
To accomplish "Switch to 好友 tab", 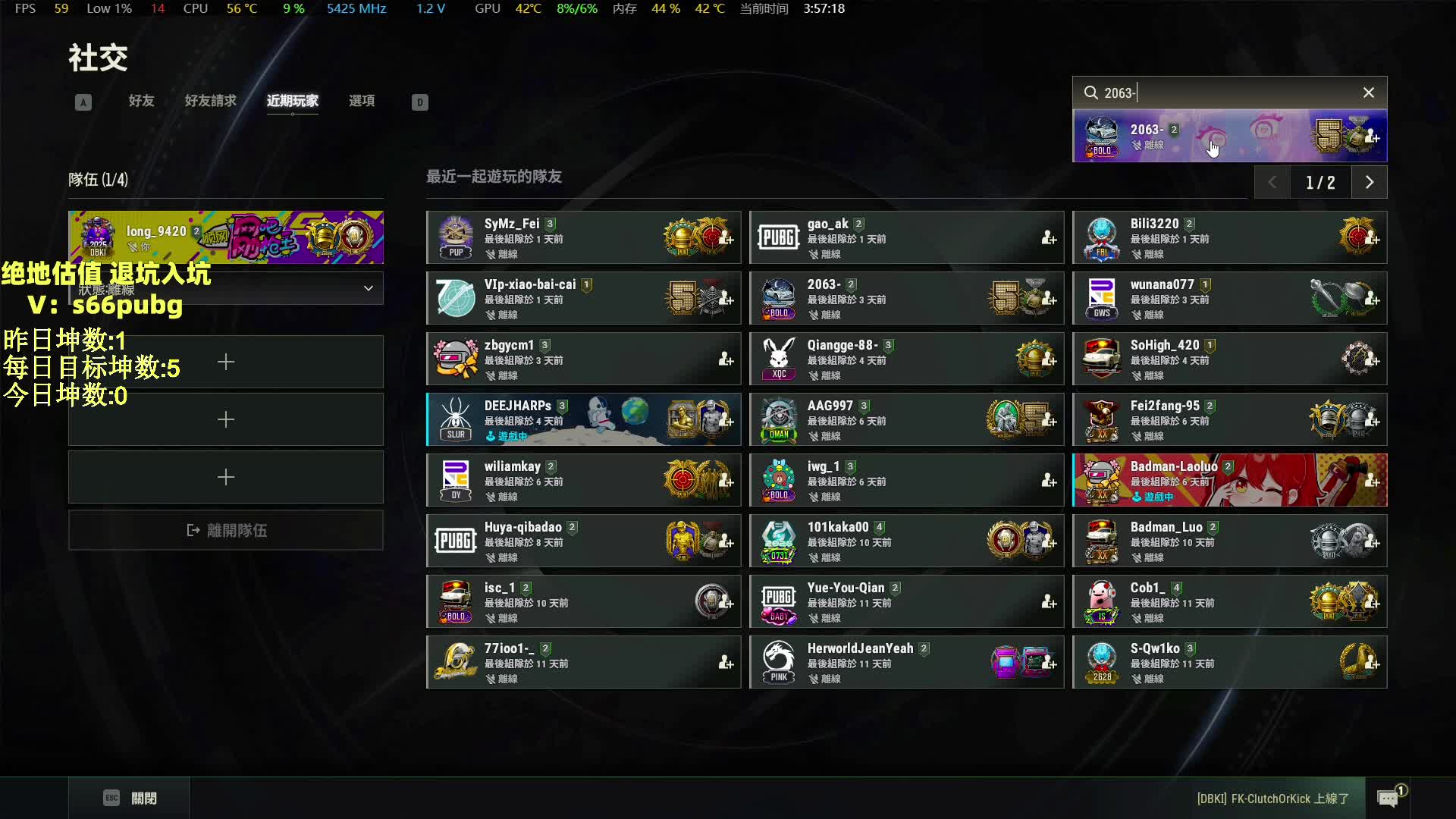I will (141, 101).
